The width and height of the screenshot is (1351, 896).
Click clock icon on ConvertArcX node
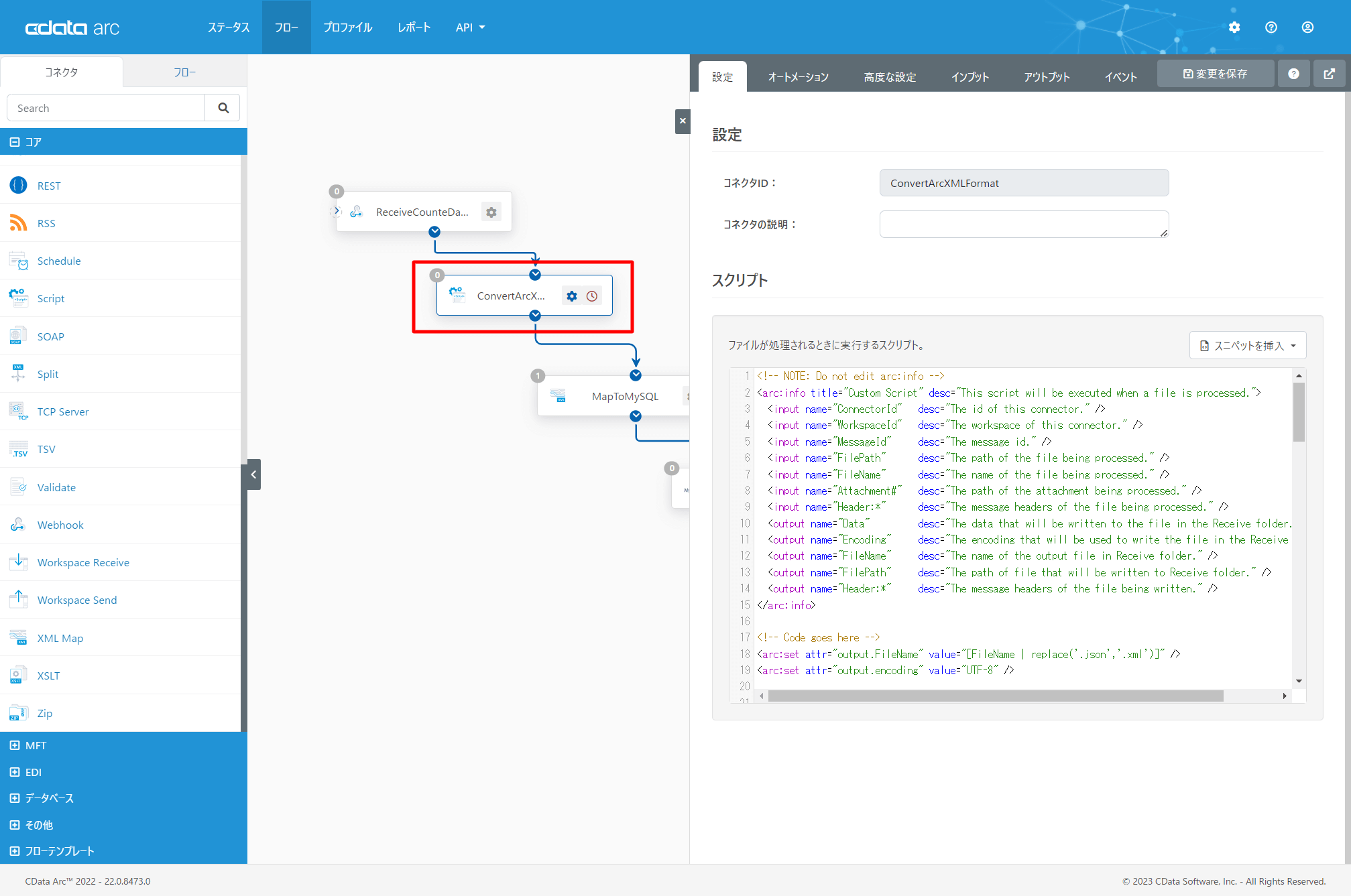(x=592, y=296)
